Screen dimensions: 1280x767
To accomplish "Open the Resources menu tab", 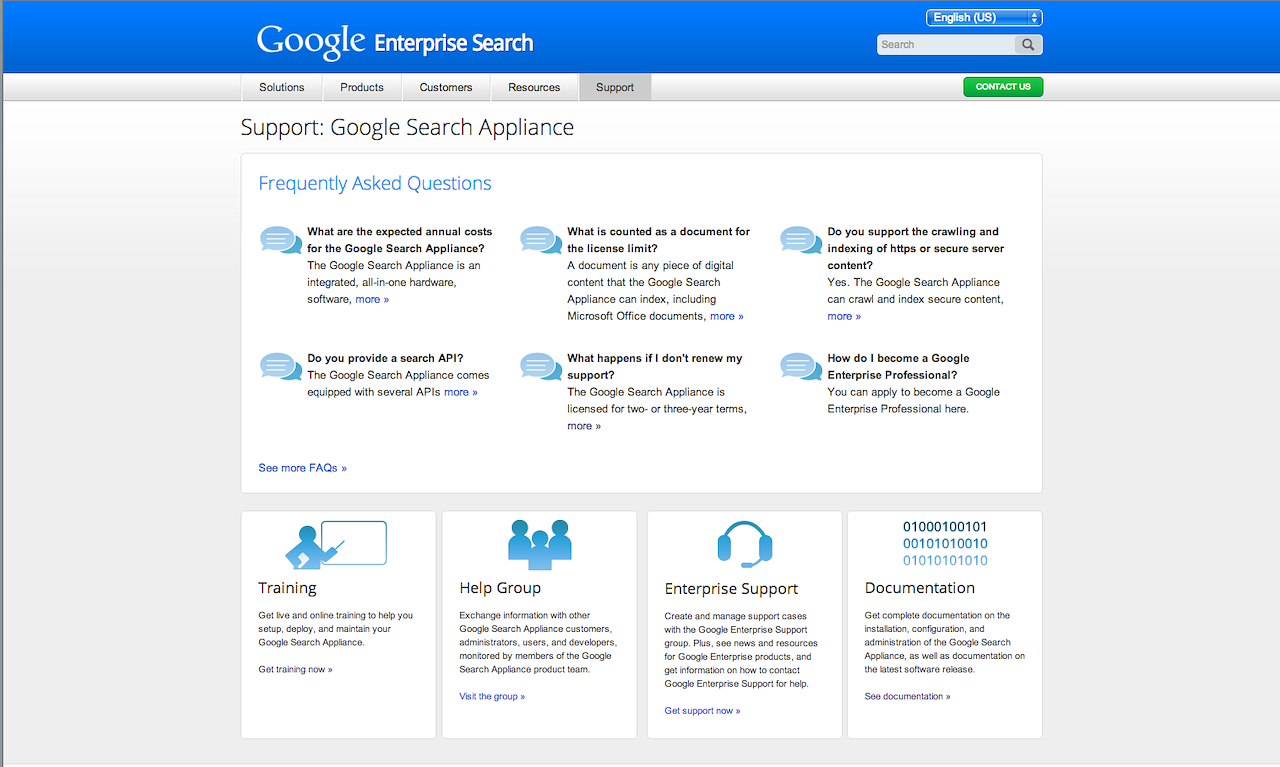I will 534,87.
